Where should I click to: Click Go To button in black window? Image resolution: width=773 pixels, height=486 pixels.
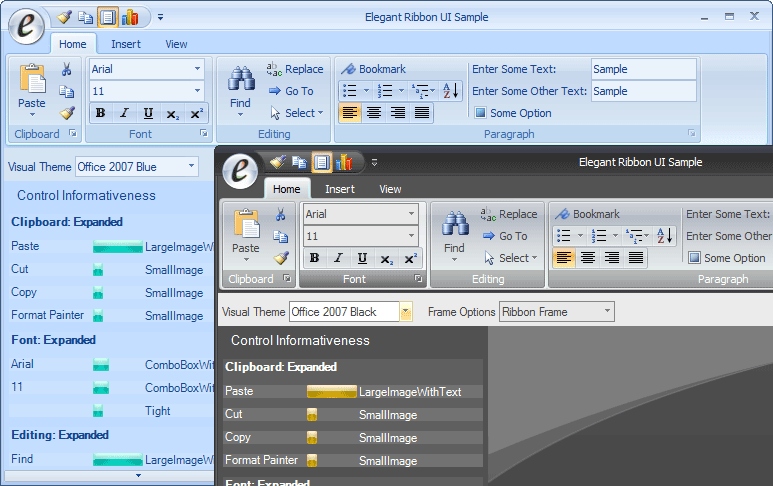coord(505,236)
